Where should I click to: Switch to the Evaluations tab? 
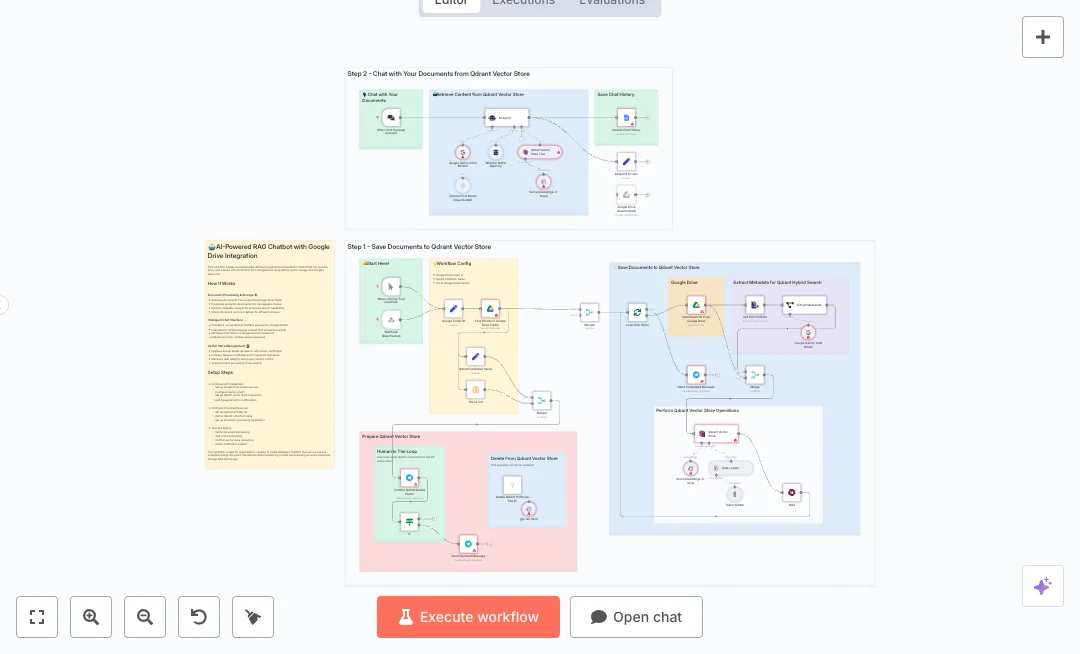tap(611, 3)
